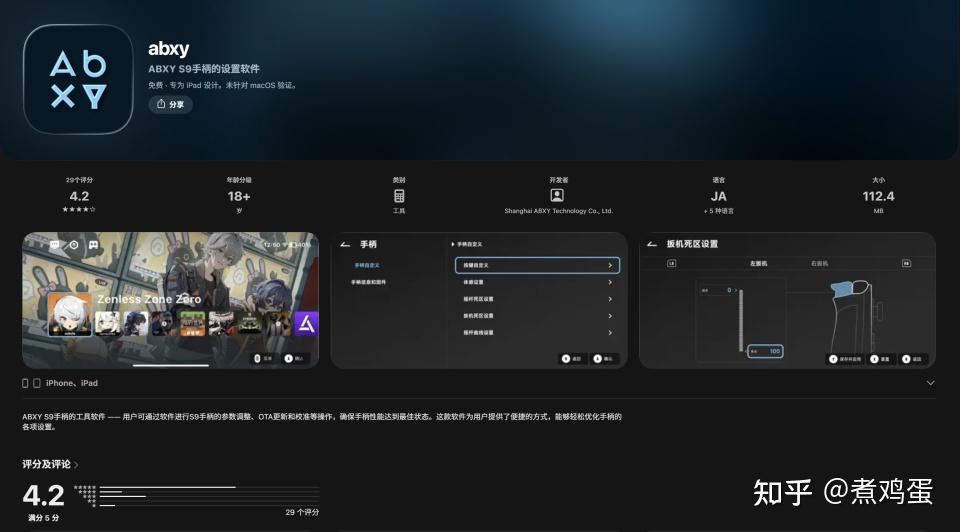Click the star rating under 4.2
The width and height of the screenshot is (960, 532).
pyautogui.click(x=79, y=209)
